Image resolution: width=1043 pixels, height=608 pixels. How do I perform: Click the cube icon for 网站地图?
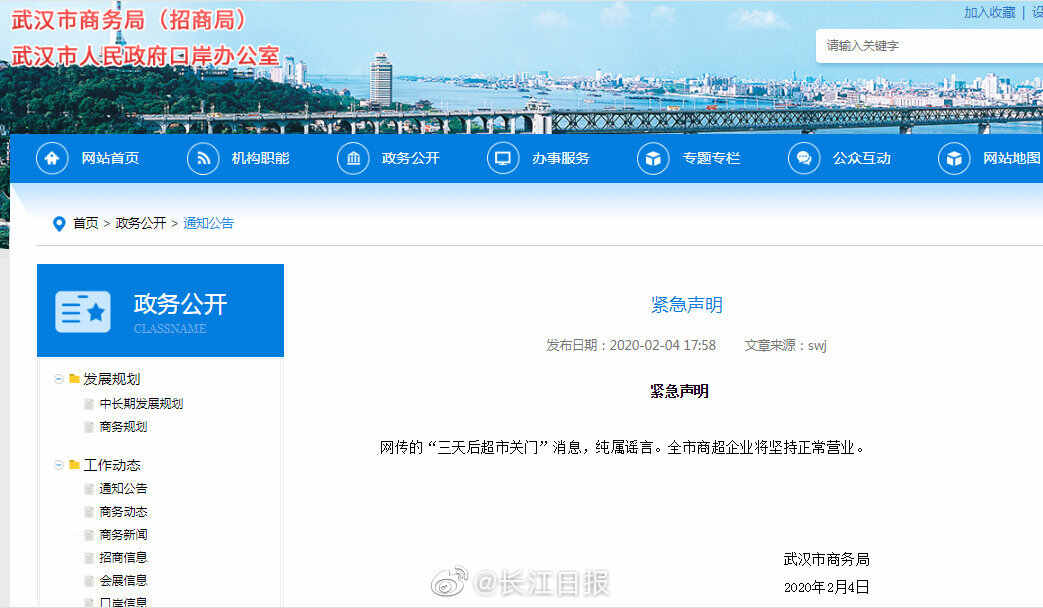pos(954,159)
